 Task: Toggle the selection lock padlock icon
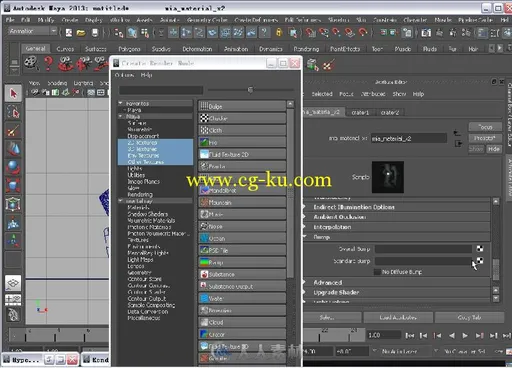coord(279,32)
